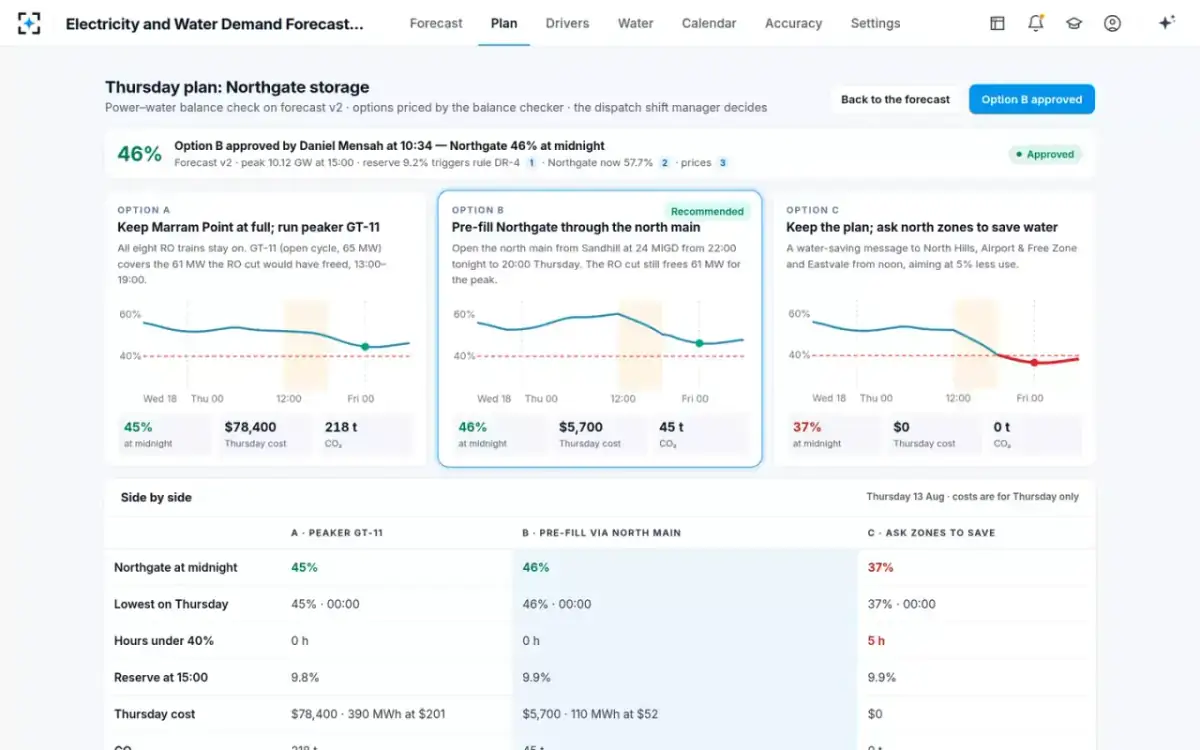The width and height of the screenshot is (1200, 750).
Task: Click the C · ASK ZONES TO SAVE header
Action: [931, 533]
